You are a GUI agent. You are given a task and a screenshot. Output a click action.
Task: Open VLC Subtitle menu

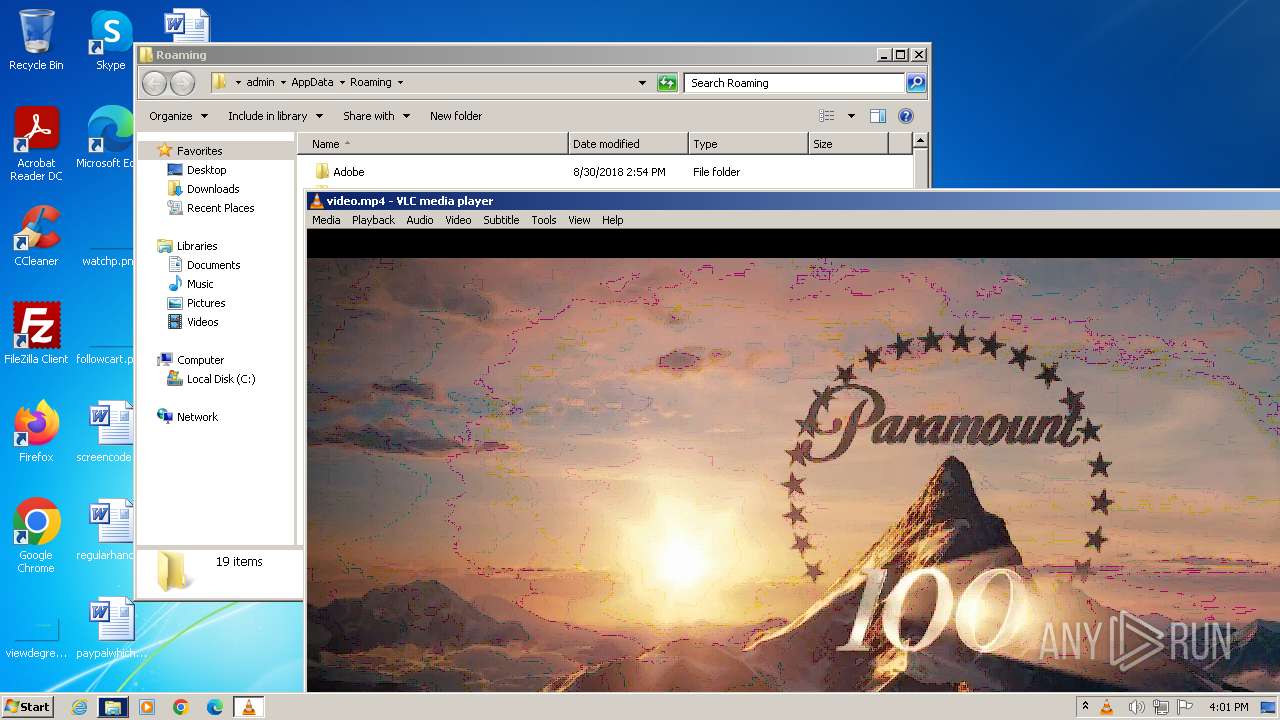tap(501, 220)
